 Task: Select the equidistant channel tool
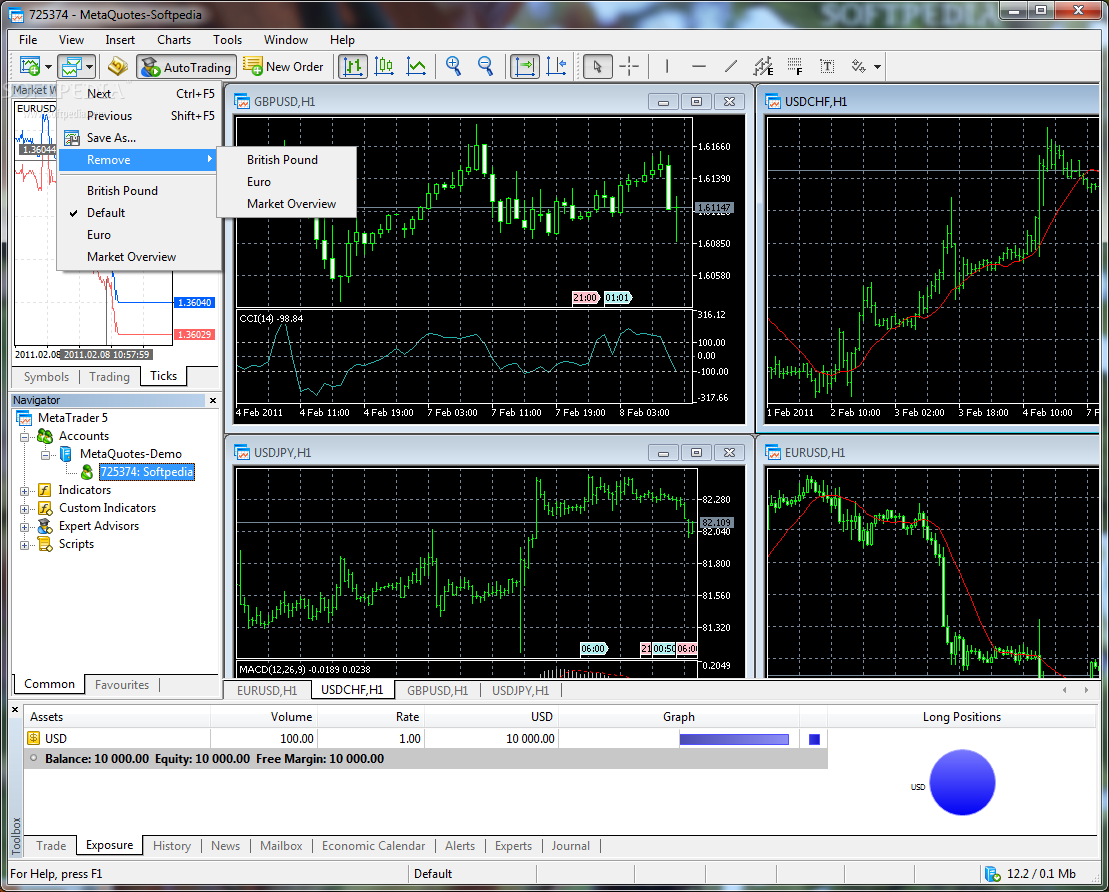tap(763, 66)
